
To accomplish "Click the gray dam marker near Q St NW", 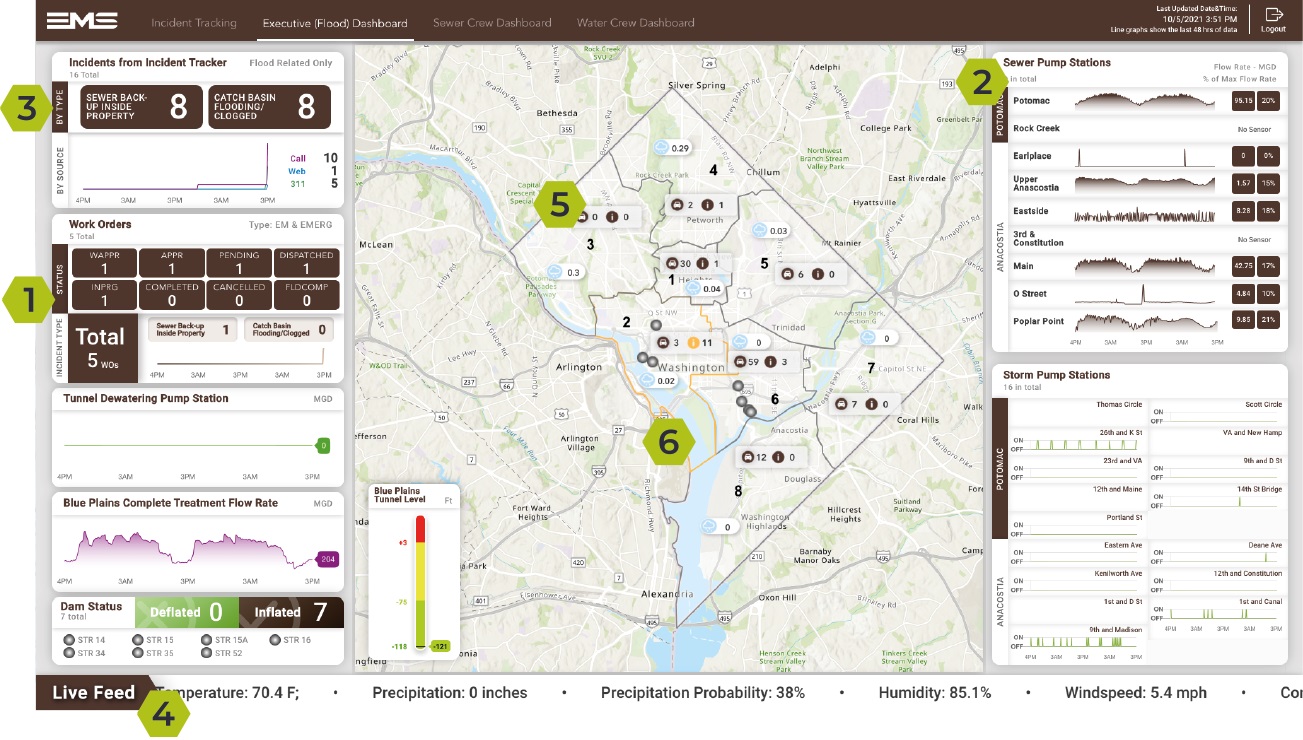I will pos(656,324).
